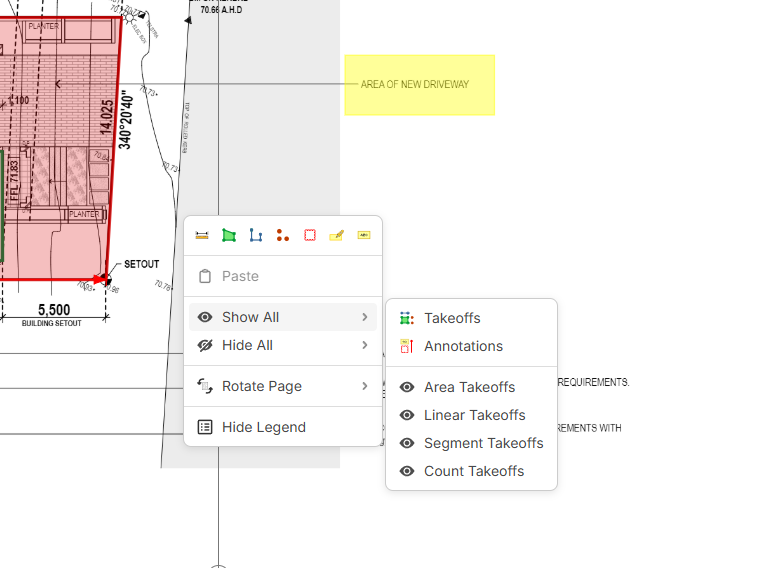Select the yellow driveway highlight annotation
Image resolution: width=772 pixels, height=568 pixels.
(420, 85)
